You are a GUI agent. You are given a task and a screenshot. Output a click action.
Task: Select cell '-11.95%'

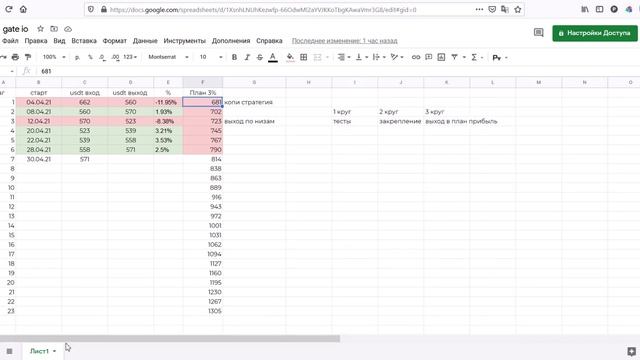pyautogui.click(x=168, y=102)
